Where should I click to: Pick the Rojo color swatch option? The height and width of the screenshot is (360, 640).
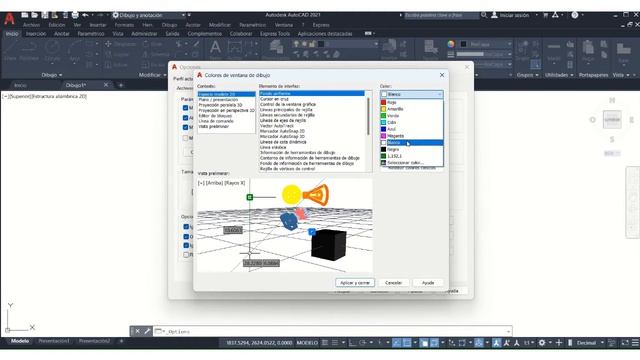pos(411,102)
